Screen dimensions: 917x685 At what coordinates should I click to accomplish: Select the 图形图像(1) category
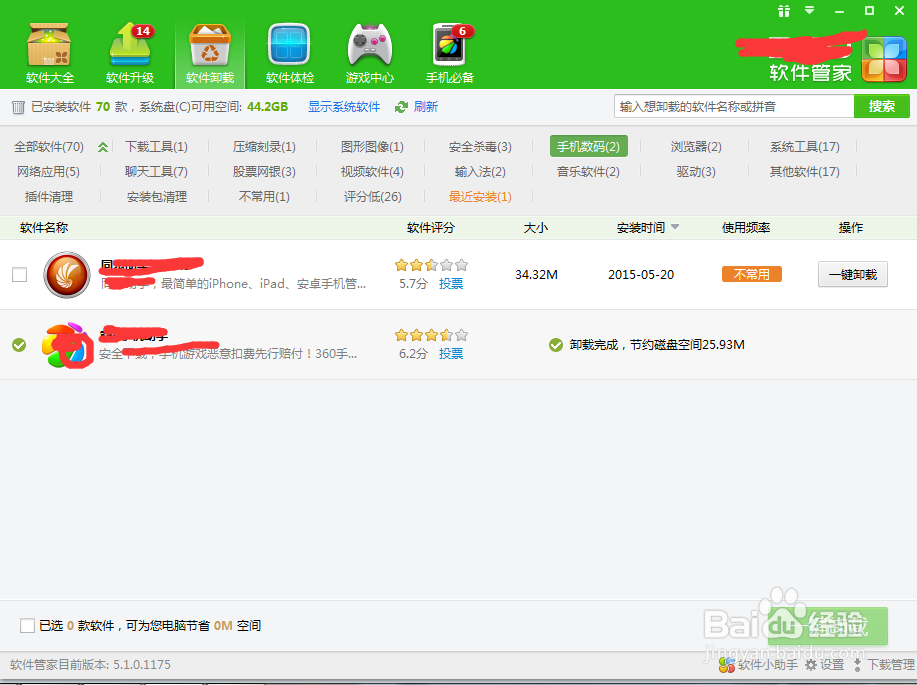click(x=373, y=147)
